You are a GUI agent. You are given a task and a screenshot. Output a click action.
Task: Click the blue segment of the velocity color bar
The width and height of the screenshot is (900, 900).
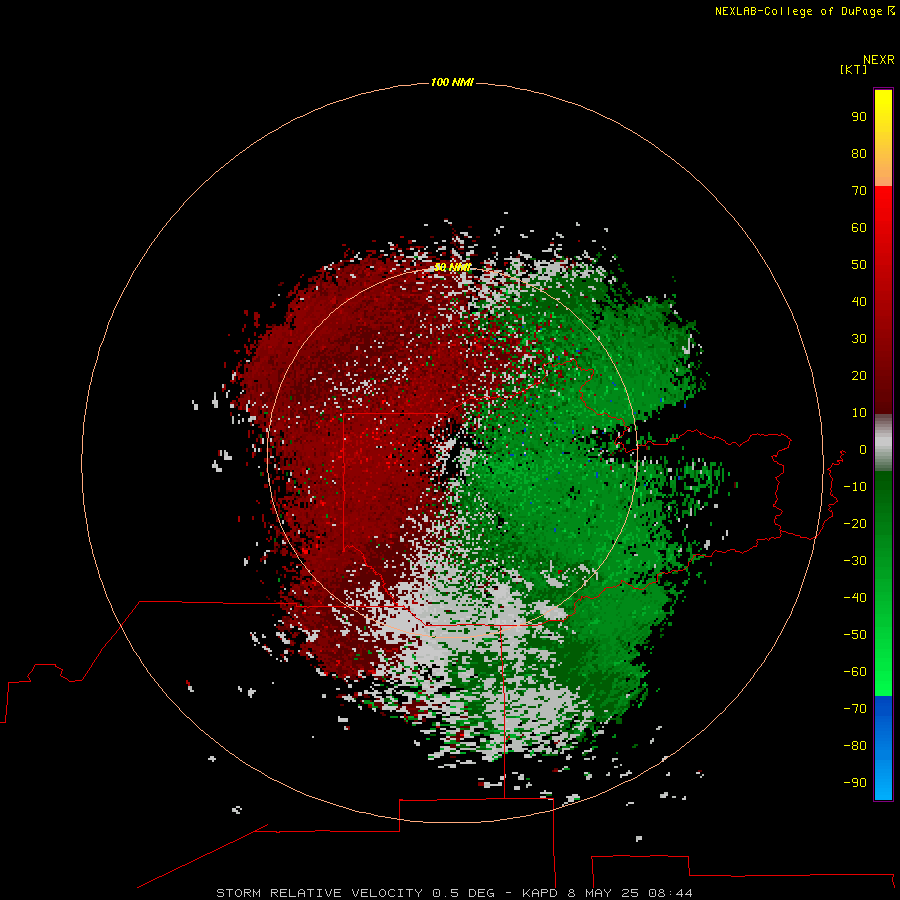coord(883,748)
